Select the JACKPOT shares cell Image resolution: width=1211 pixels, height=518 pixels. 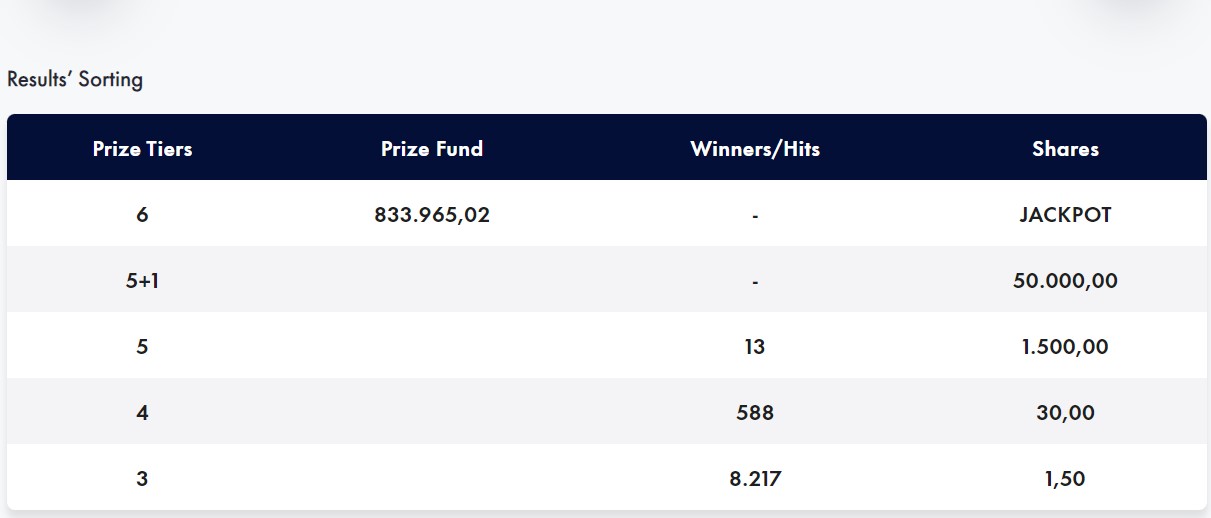[x=1065, y=215]
